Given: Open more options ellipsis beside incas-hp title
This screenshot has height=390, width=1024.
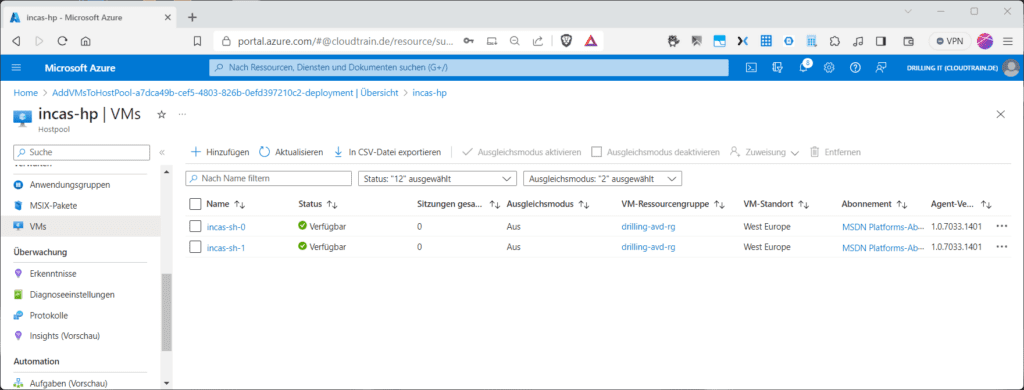Looking at the screenshot, I should click(x=182, y=114).
